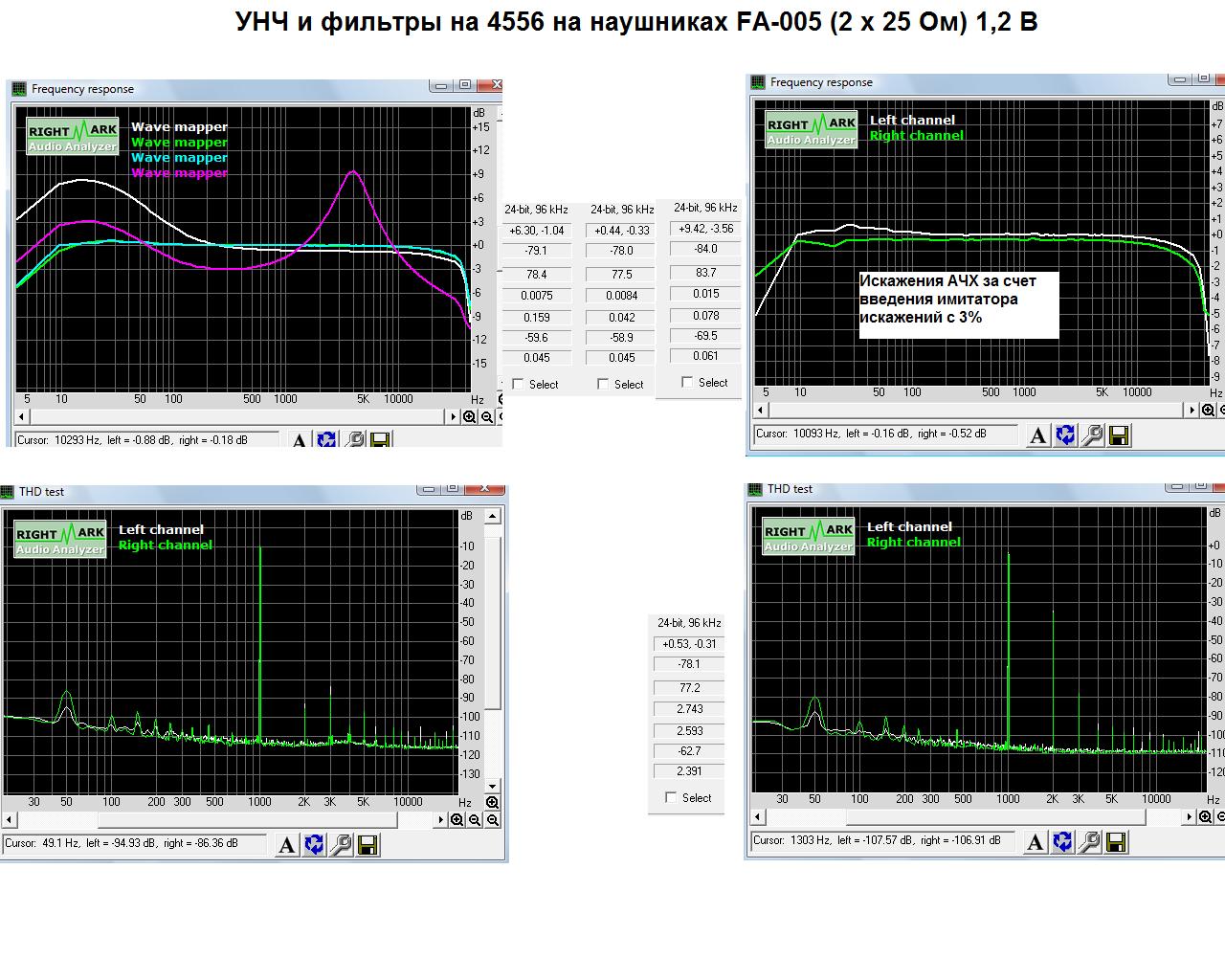The width and height of the screenshot is (1225, 980).
Task: Click the value cell '83.7'
Action: coord(706,273)
